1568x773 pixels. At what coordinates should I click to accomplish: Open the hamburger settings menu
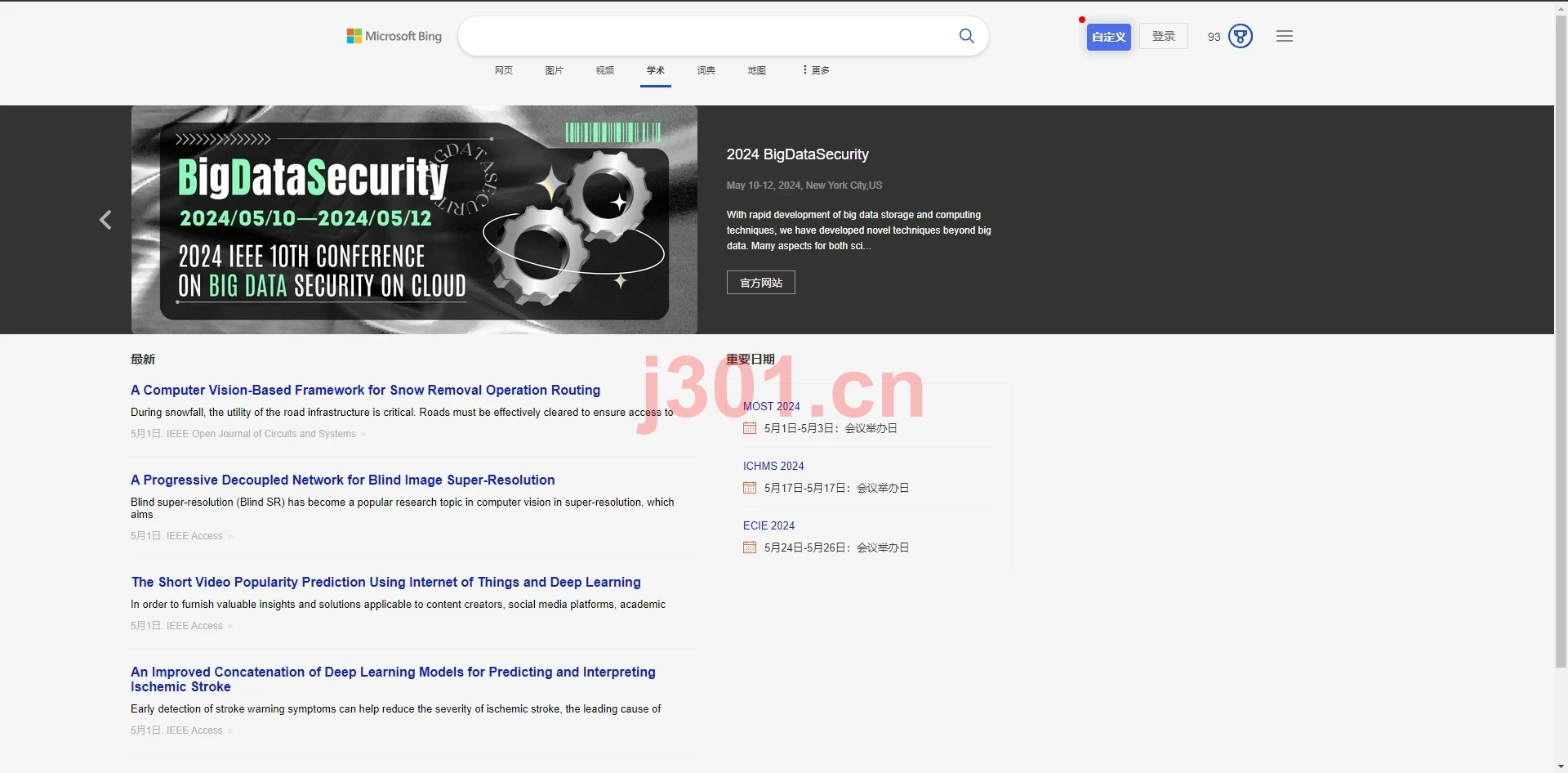coord(1285,36)
